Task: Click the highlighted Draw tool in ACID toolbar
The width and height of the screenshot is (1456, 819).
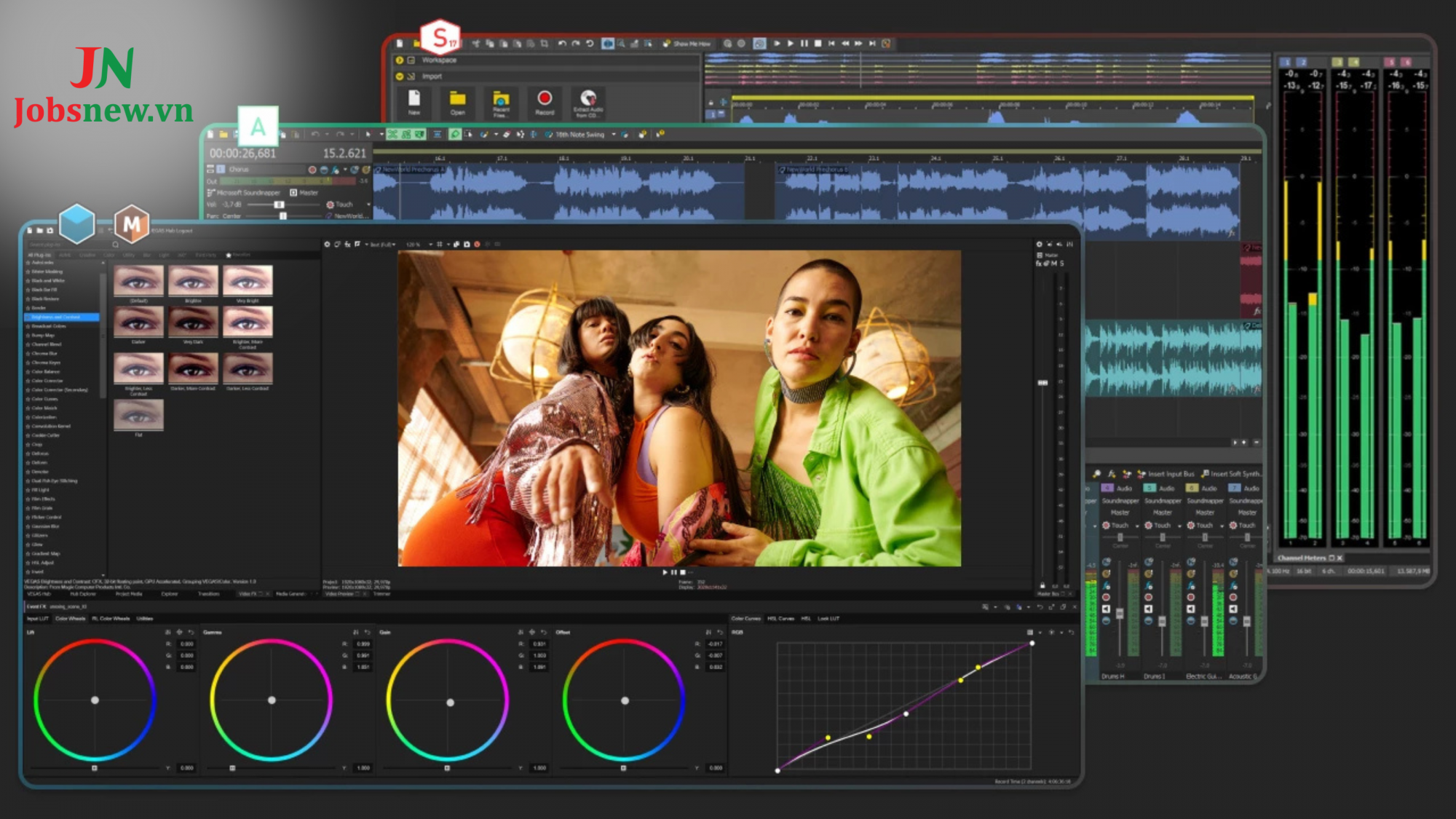Action: pos(455,134)
